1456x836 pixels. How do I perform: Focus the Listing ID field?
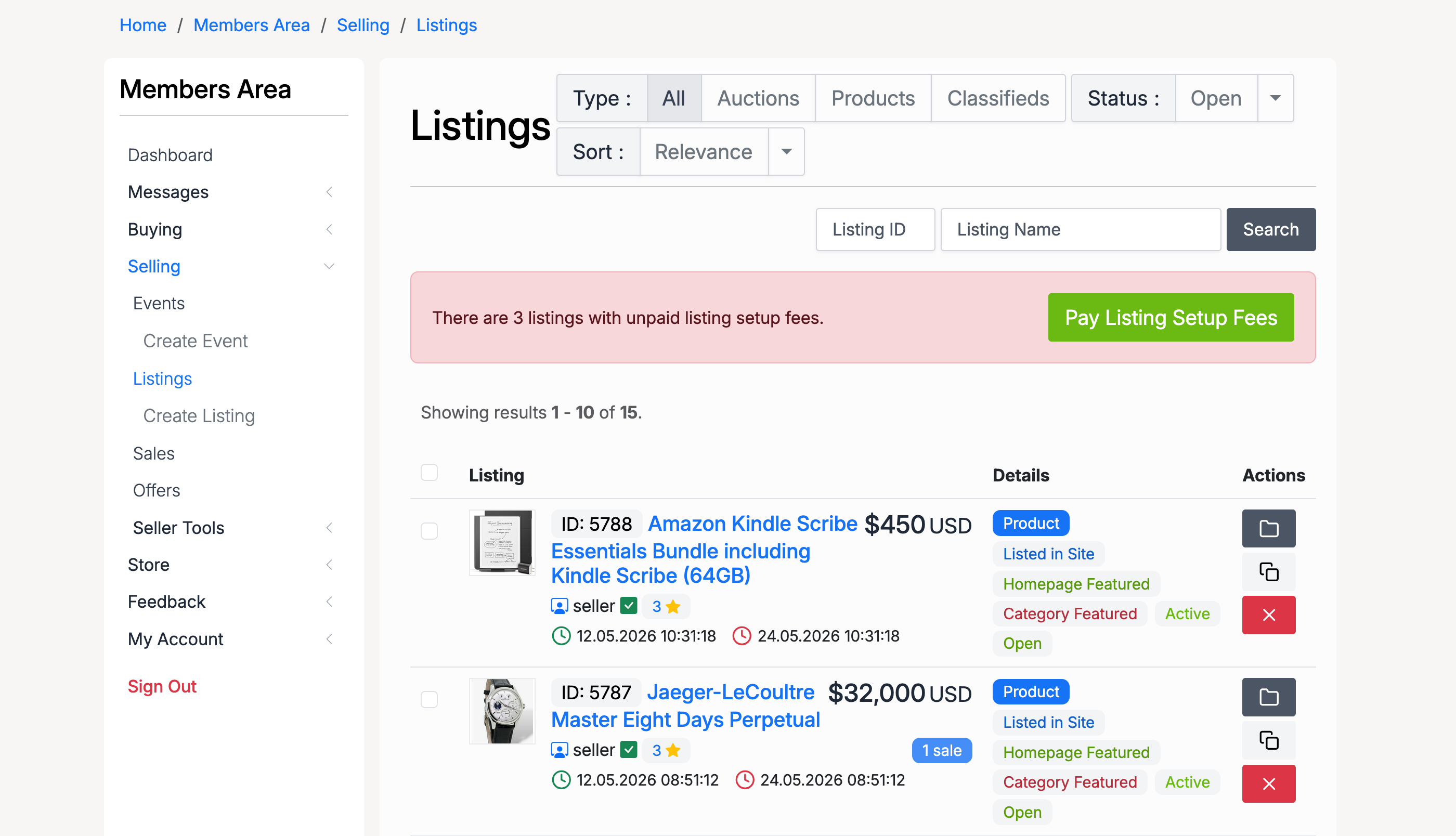875,229
